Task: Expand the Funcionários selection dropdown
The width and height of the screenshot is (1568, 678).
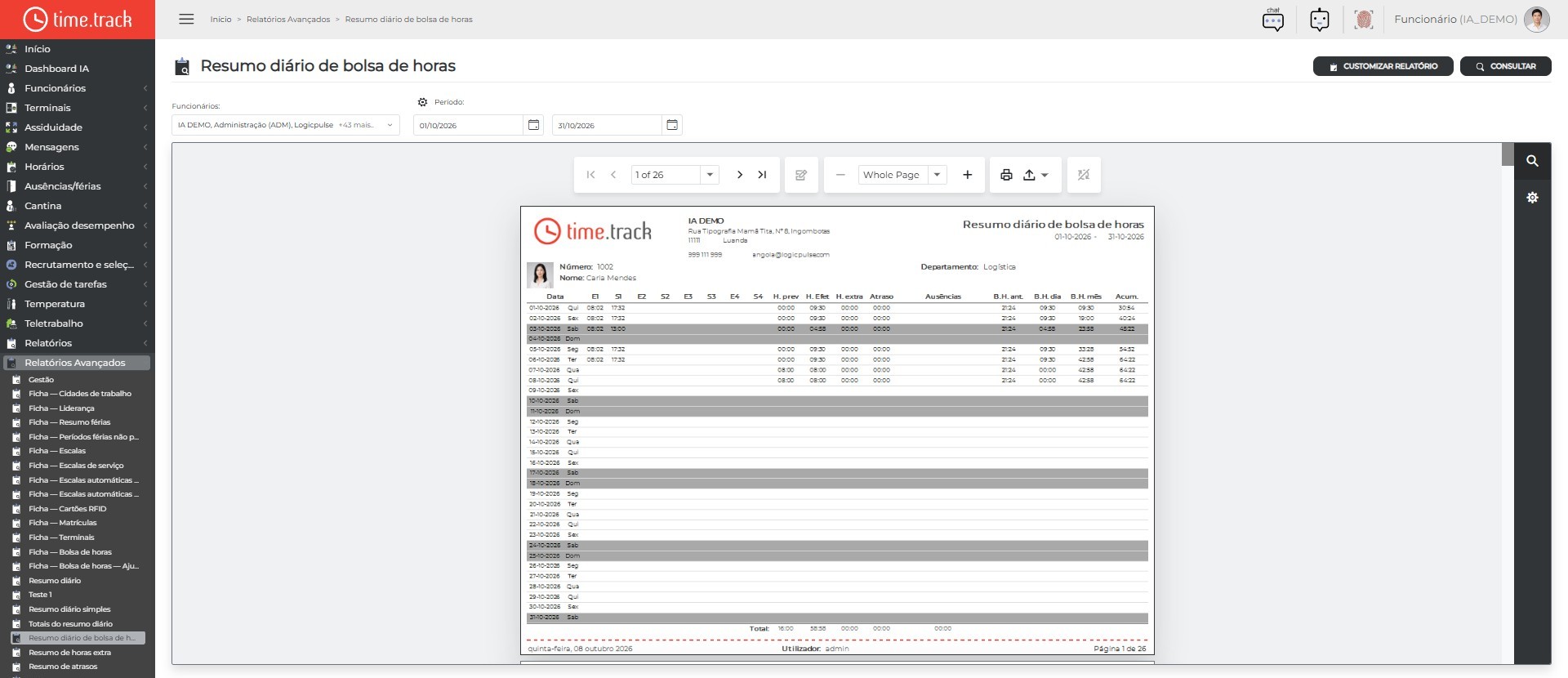Action: click(x=285, y=125)
